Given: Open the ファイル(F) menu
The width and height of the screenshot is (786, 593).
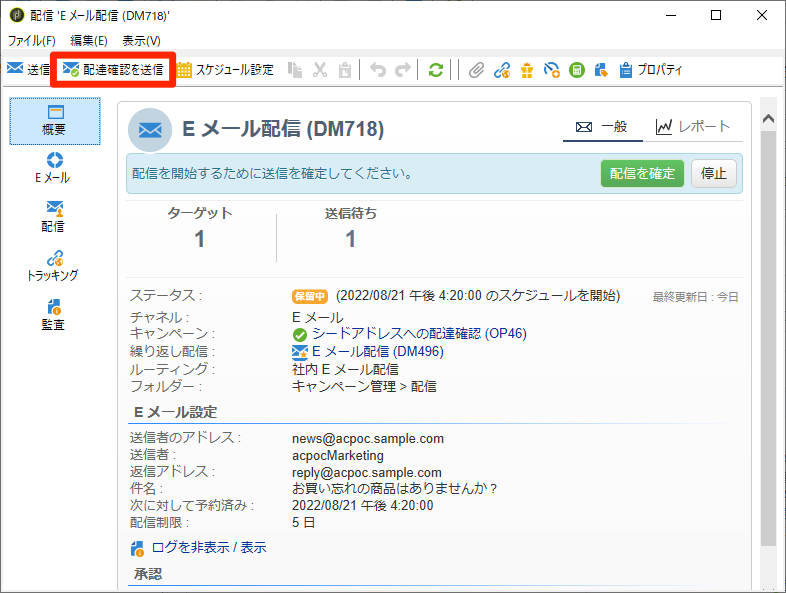Looking at the screenshot, I should click(31, 41).
